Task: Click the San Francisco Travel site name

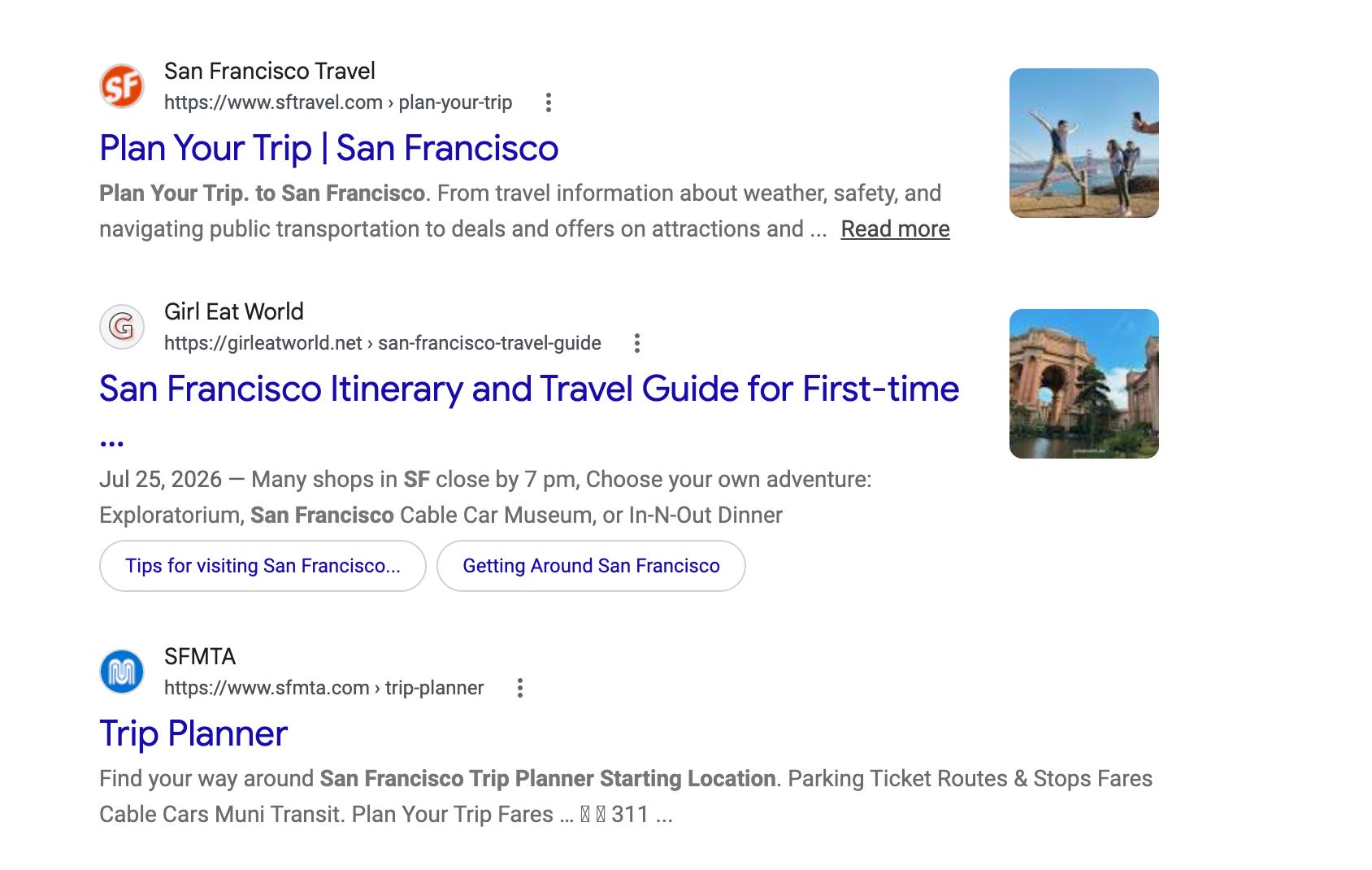Action: pyautogui.click(x=270, y=71)
